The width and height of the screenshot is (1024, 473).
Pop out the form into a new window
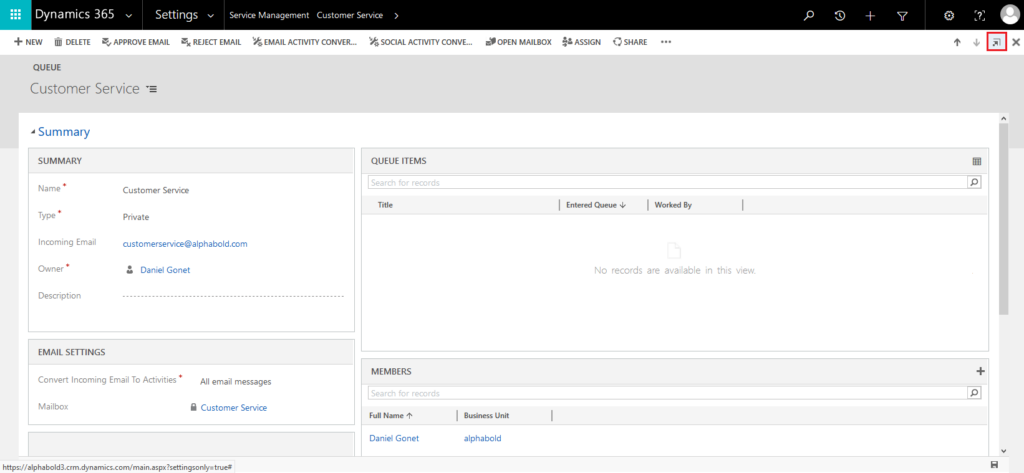coord(996,42)
